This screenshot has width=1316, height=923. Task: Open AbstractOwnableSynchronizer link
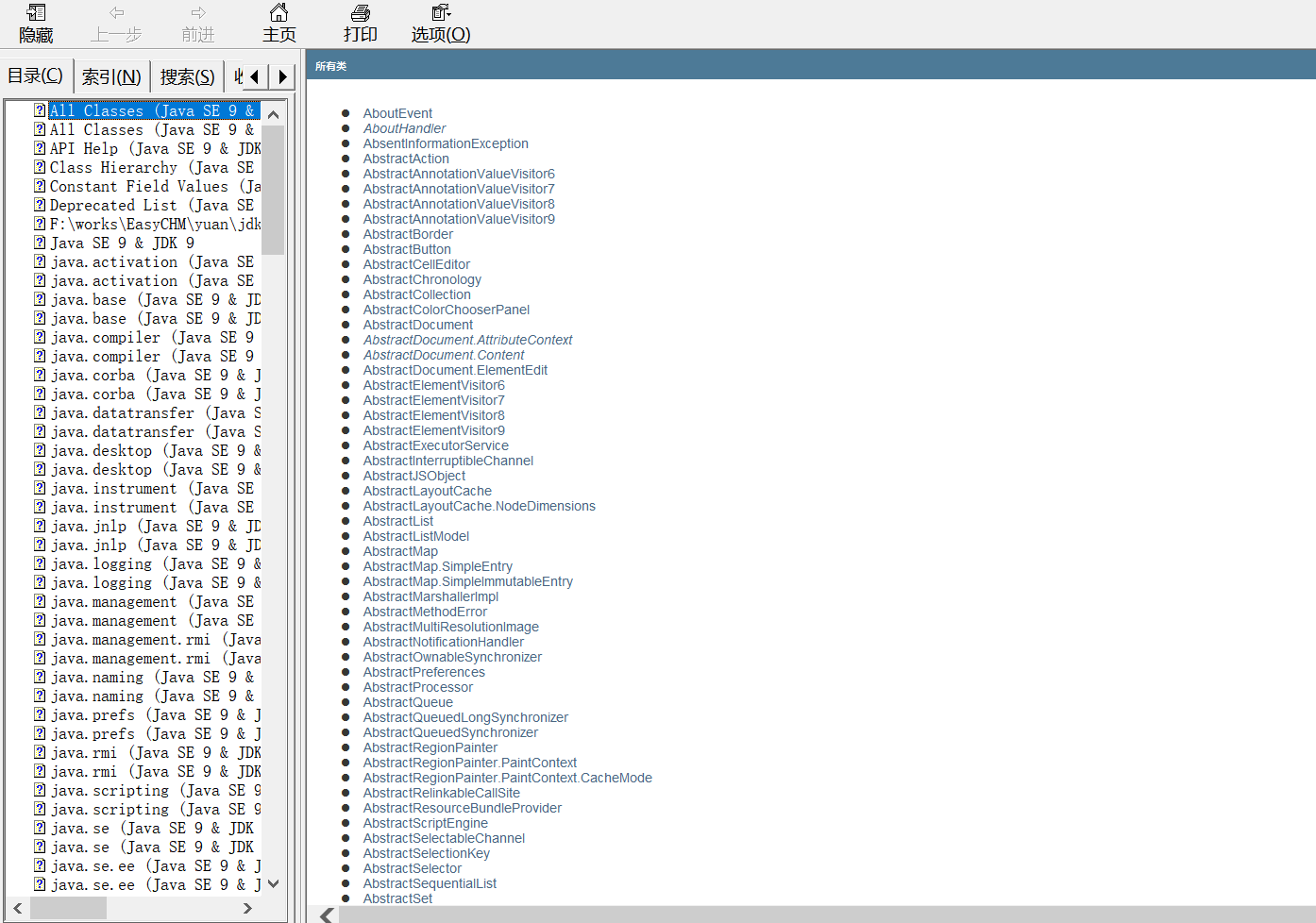452,657
